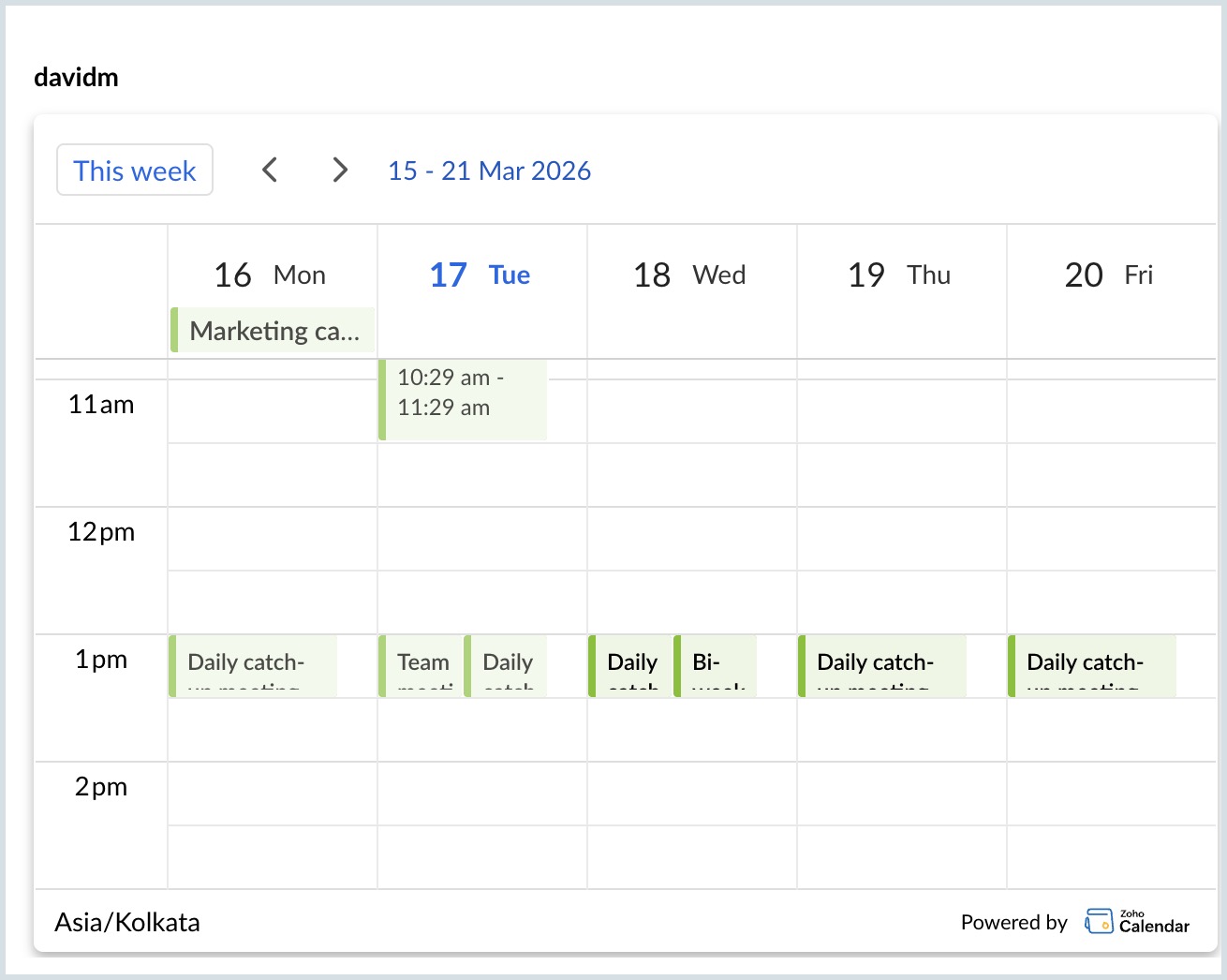Click the davidm calendar title

tap(76, 76)
